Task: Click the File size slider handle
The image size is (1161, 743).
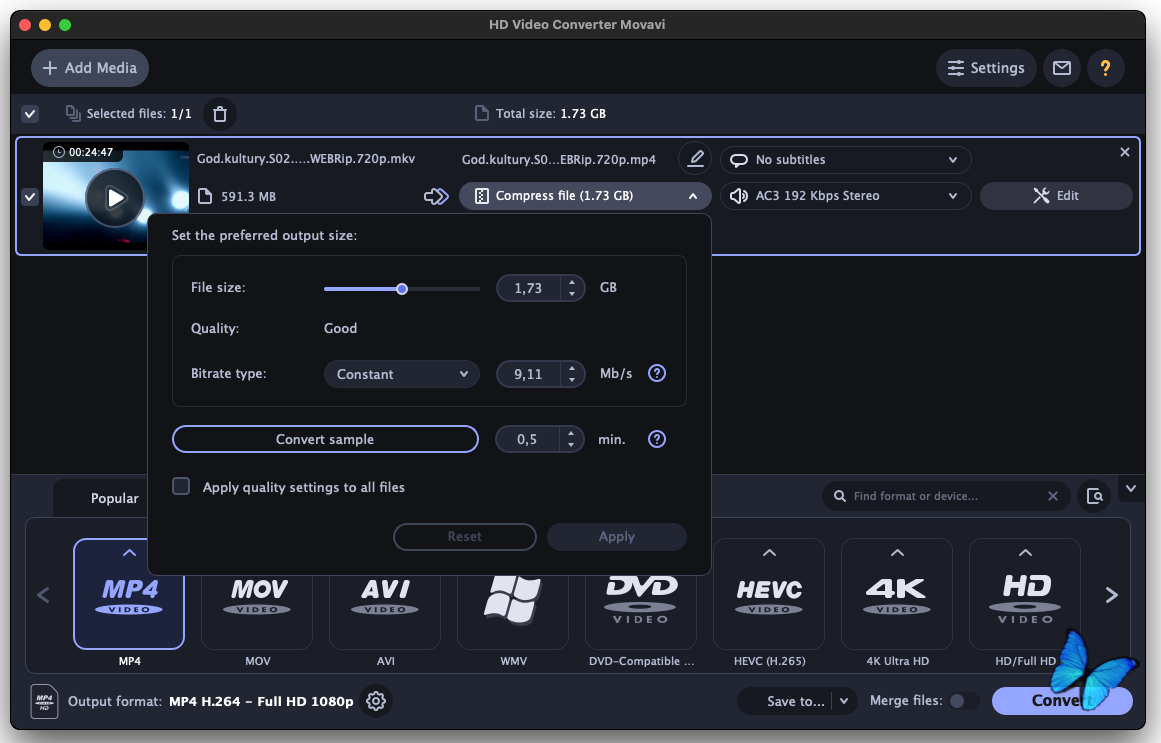Action: click(402, 288)
